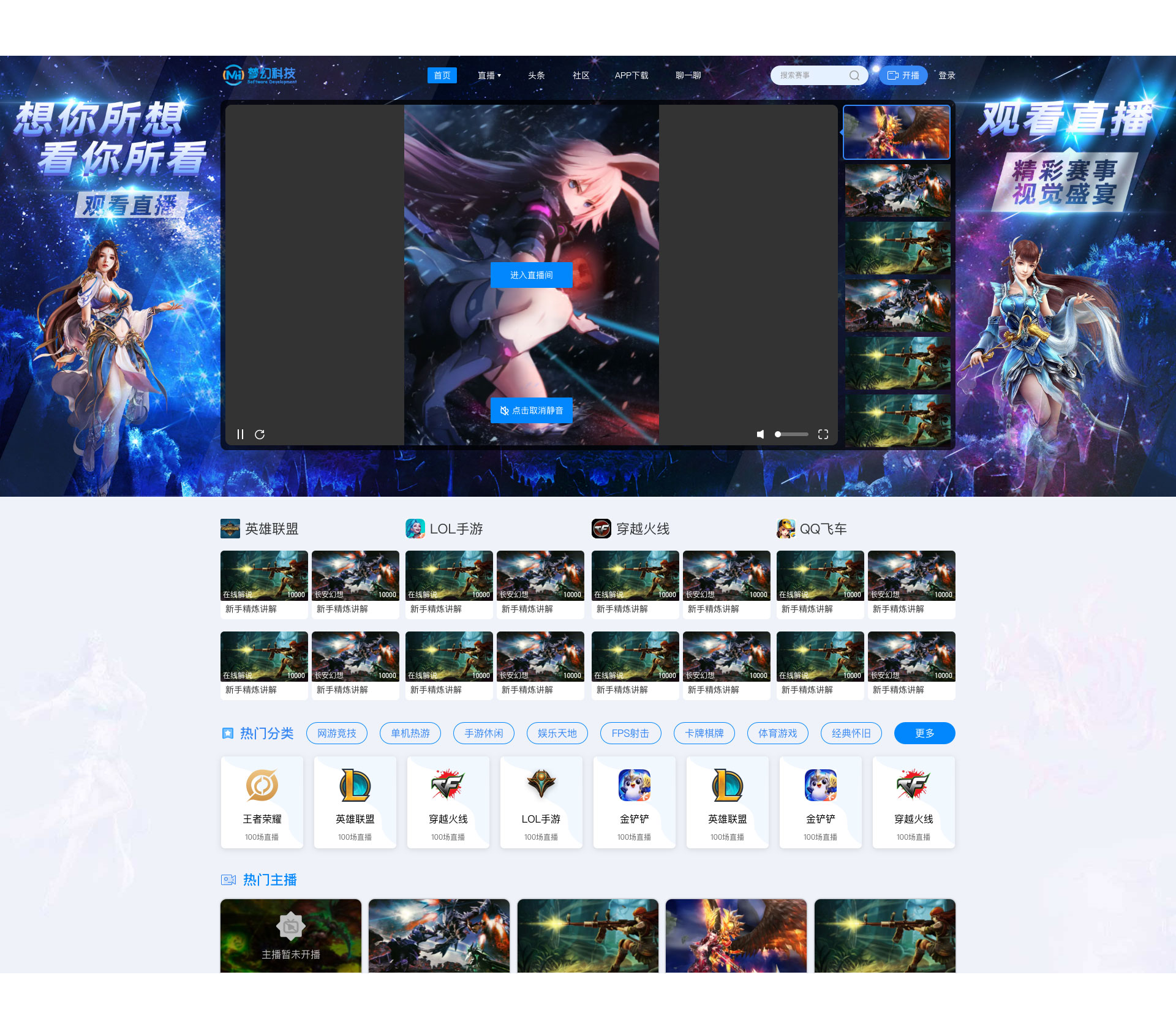Expand the 直播 dropdown menu
1176x1029 pixels.
tap(489, 75)
